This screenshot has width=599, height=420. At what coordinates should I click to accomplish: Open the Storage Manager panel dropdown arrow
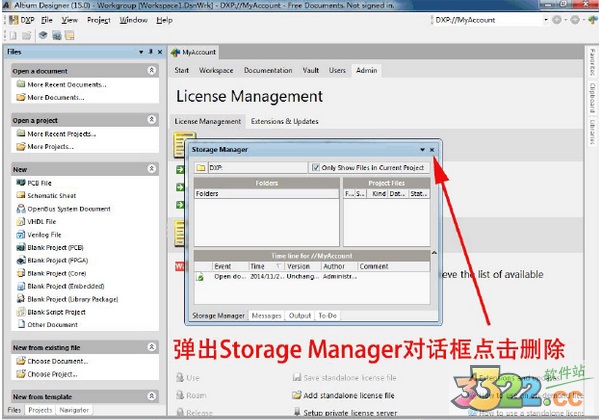click(x=422, y=149)
